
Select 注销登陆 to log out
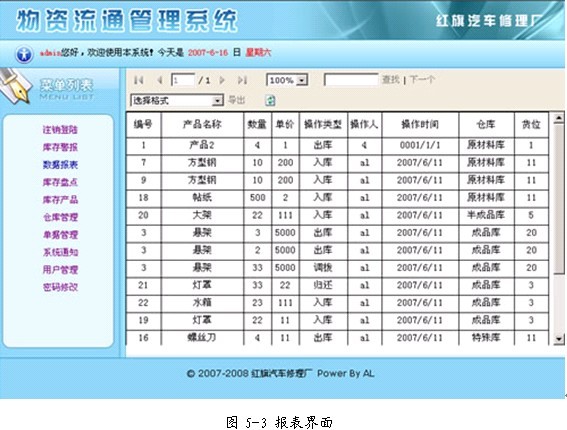[60, 129]
